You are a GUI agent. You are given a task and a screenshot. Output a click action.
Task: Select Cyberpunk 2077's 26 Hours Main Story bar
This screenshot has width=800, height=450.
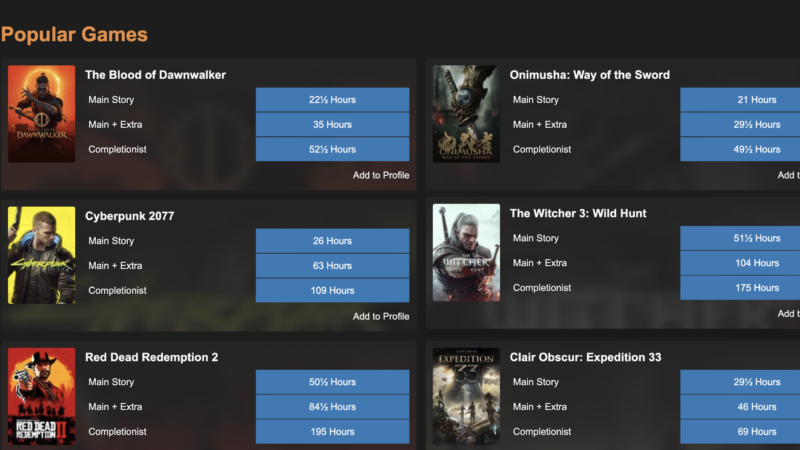click(x=332, y=241)
